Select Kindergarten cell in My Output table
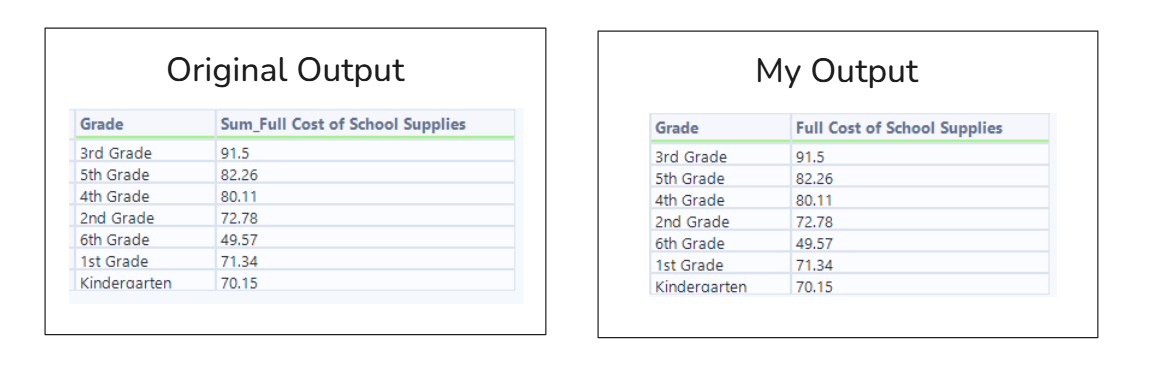1154x387 pixels. [721, 285]
